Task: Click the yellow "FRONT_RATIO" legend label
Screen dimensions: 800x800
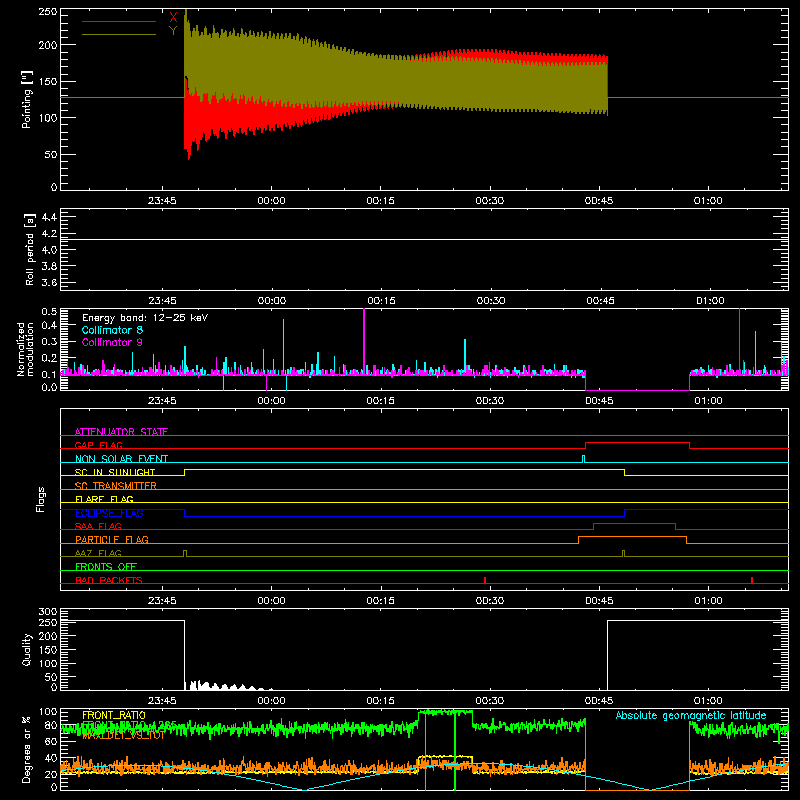Action: (114, 715)
